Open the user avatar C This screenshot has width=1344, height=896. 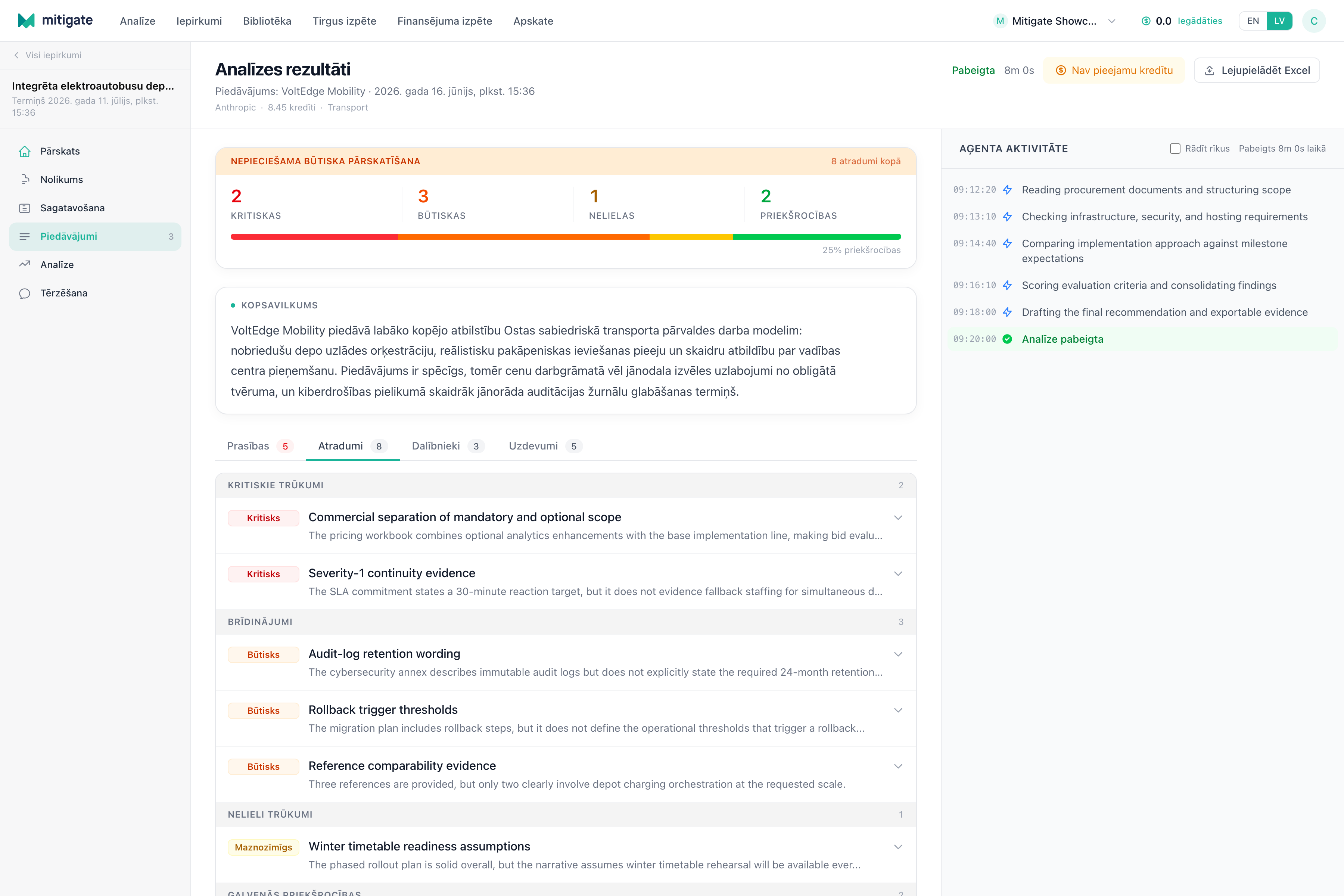pyautogui.click(x=1314, y=21)
